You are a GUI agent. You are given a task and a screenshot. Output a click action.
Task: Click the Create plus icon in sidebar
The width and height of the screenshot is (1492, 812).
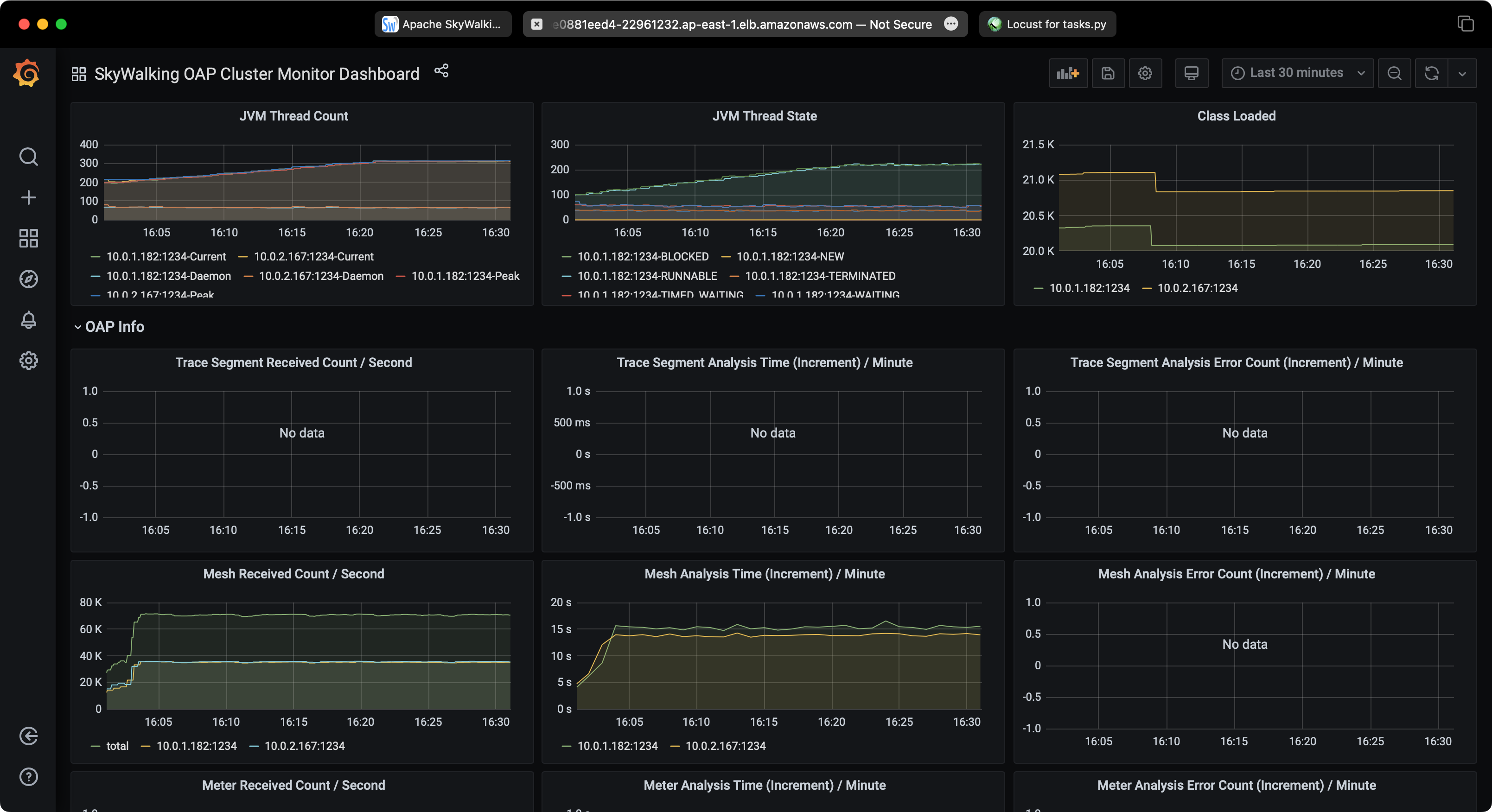28,197
